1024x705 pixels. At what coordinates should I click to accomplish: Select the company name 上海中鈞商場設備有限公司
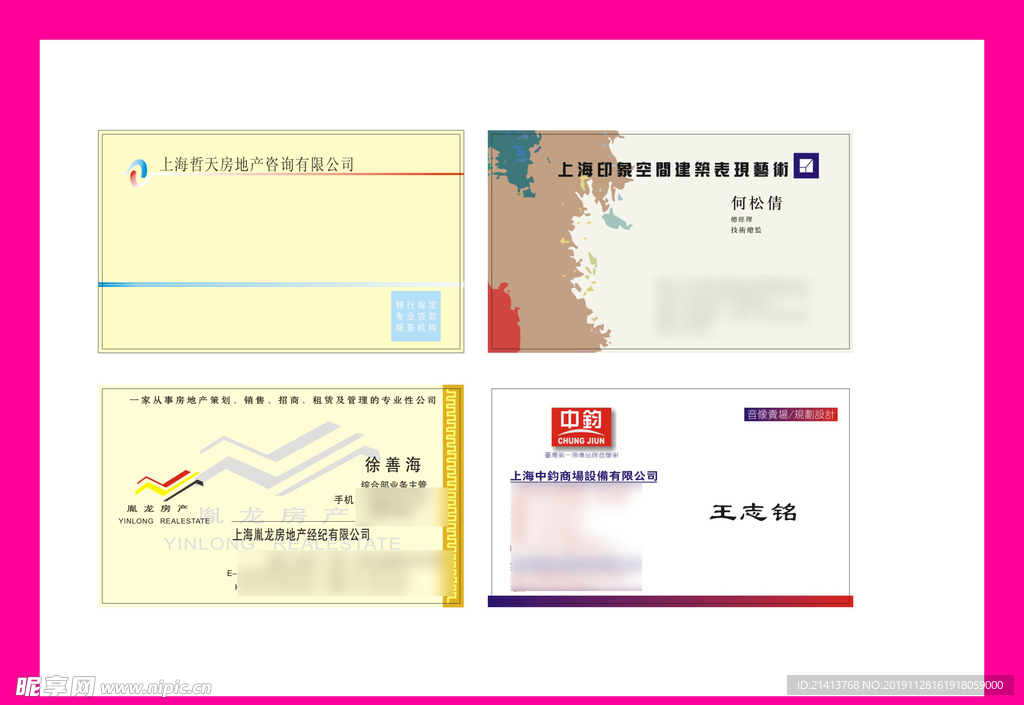pyautogui.click(x=584, y=476)
